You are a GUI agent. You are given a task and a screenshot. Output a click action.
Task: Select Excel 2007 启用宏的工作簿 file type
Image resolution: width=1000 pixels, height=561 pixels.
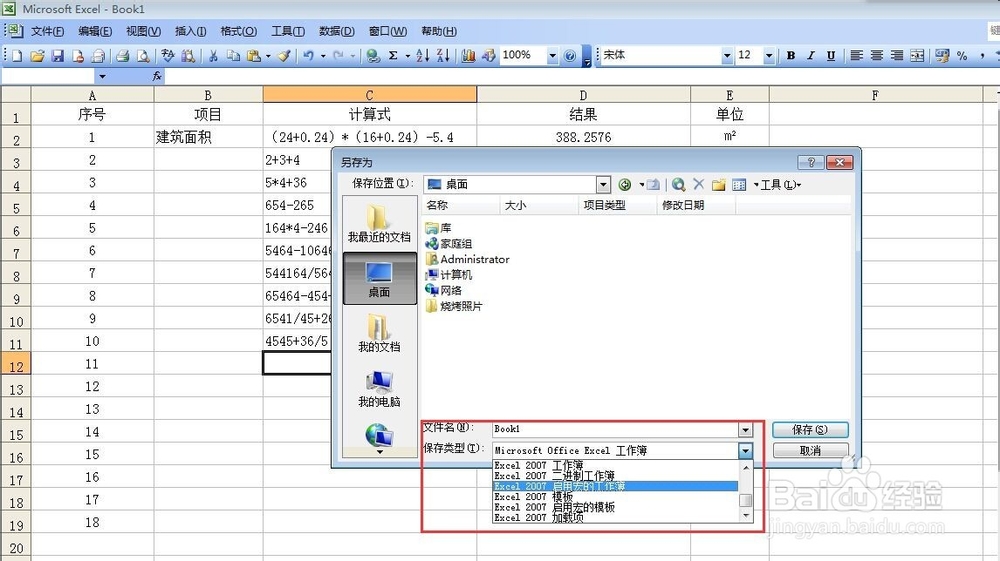615,486
